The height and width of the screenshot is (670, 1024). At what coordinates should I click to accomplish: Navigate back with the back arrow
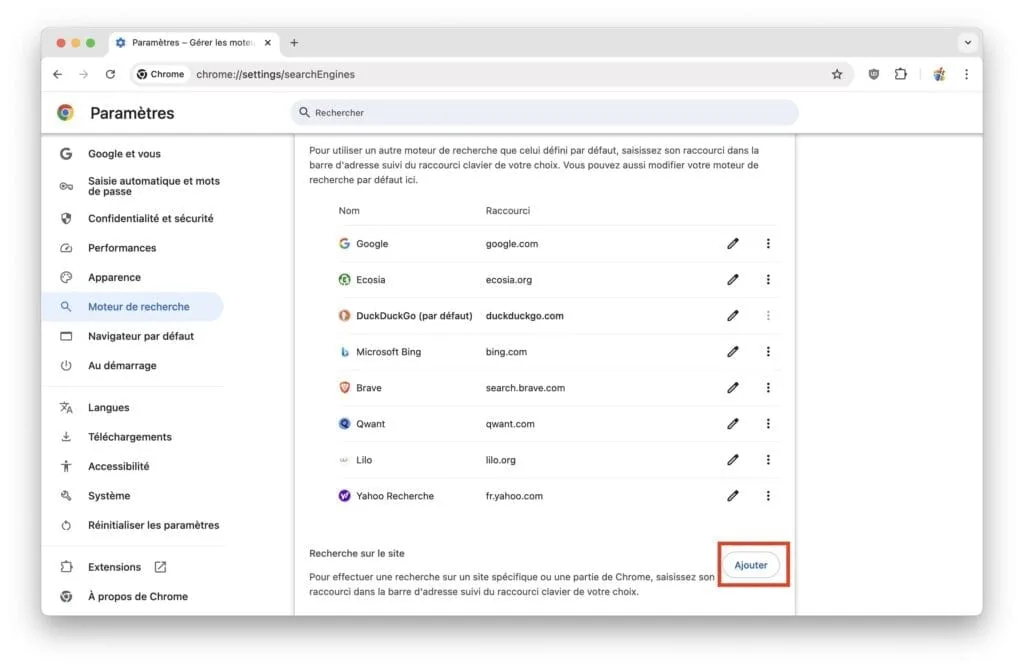point(57,74)
